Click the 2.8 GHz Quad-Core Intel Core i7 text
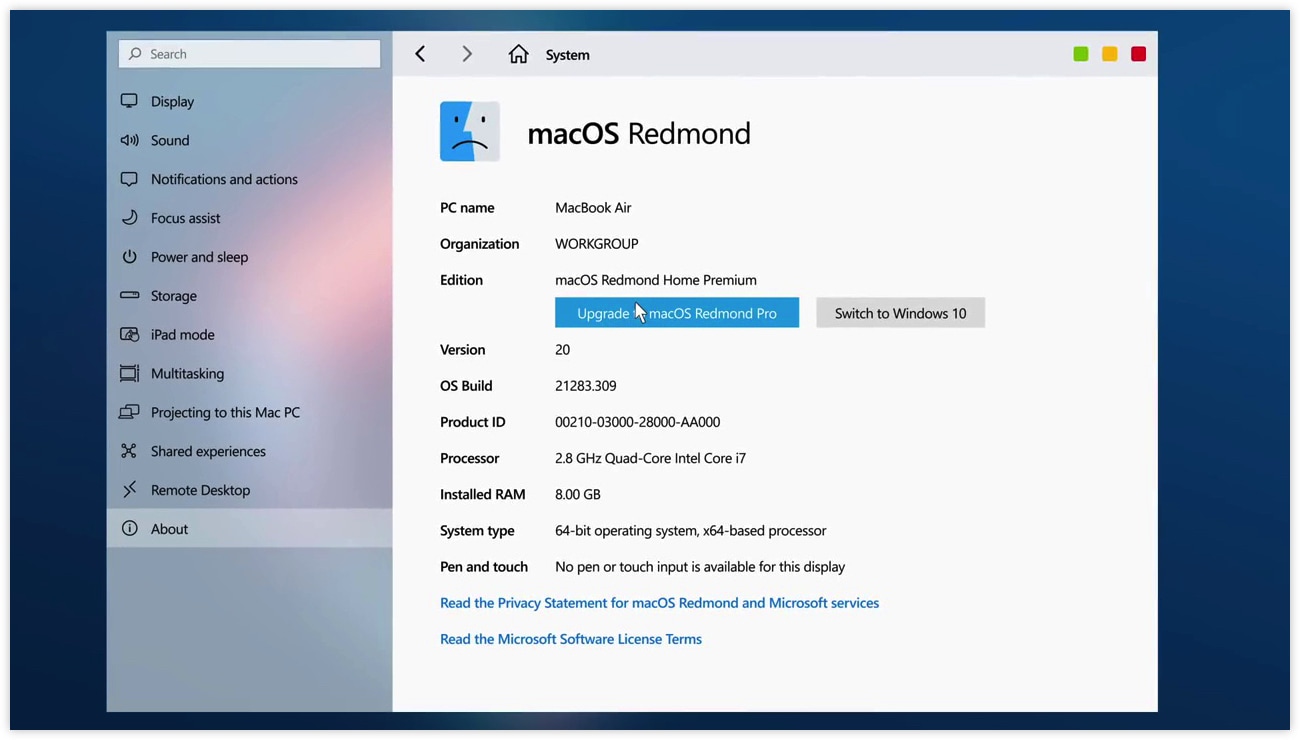This screenshot has width=1300, height=740. click(651, 458)
